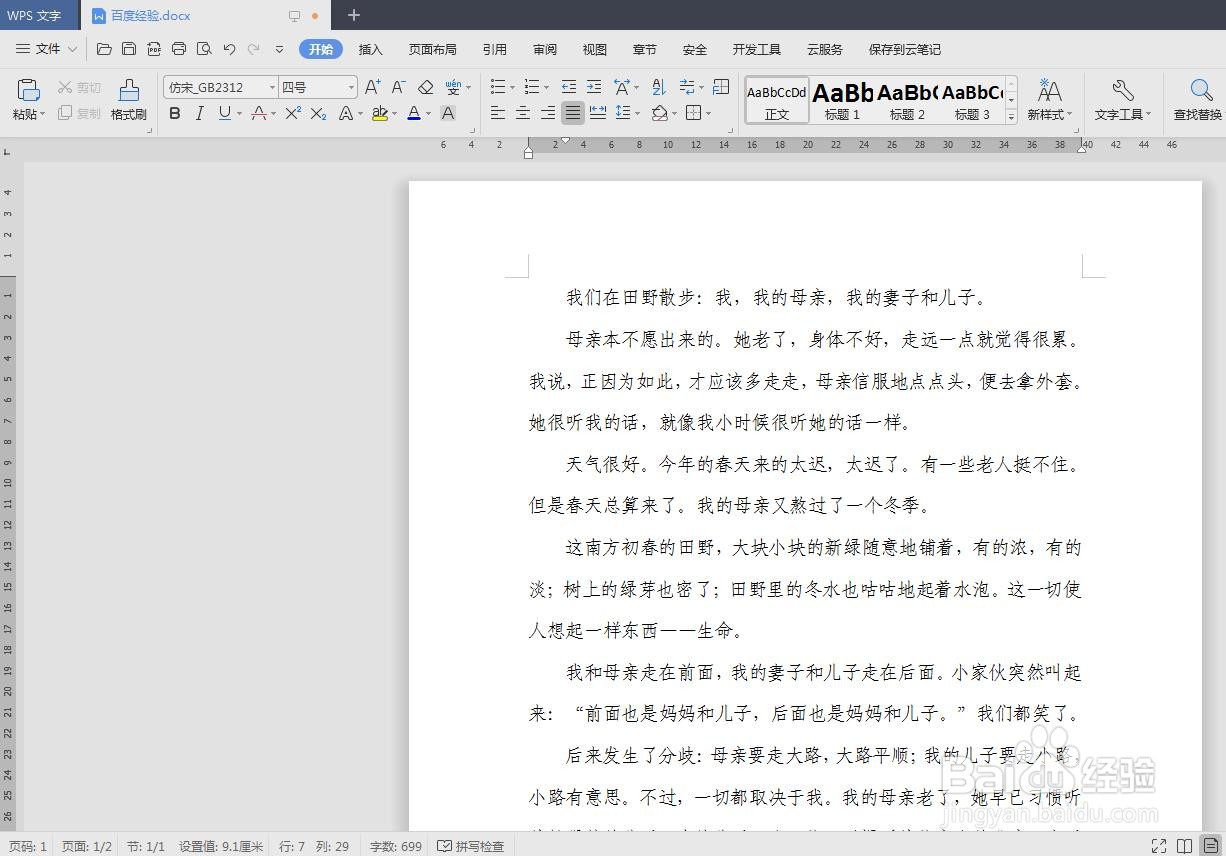Screen dimensions: 1226x856
Task: Align text left
Action: pyautogui.click(x=497, y=114)
